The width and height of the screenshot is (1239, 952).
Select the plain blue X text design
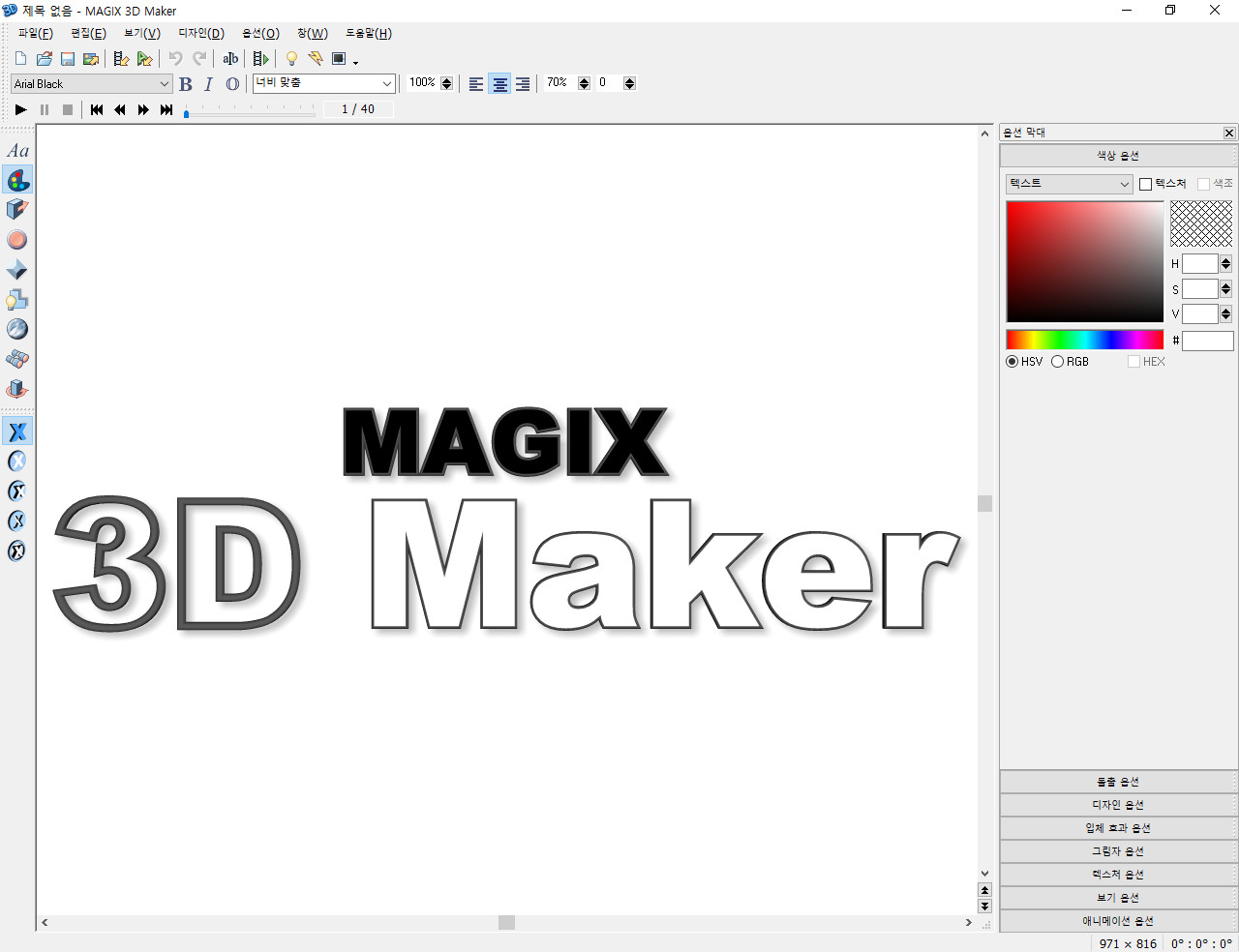[x=17, y=431]
